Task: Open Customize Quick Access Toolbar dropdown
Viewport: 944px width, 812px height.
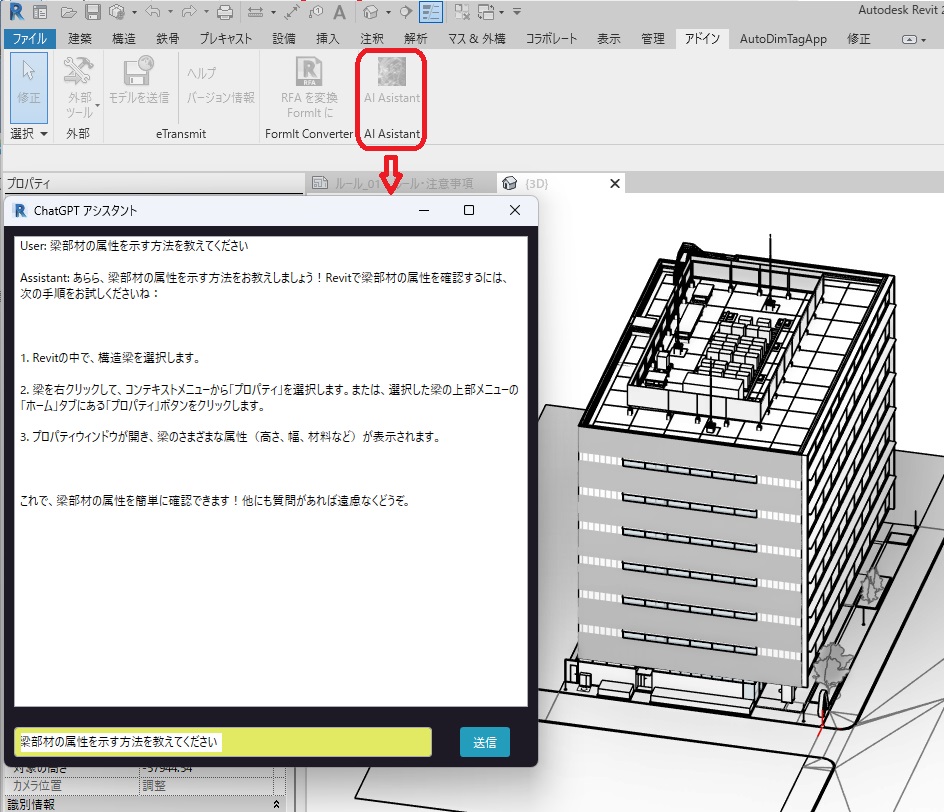Action: pos(517,11)
